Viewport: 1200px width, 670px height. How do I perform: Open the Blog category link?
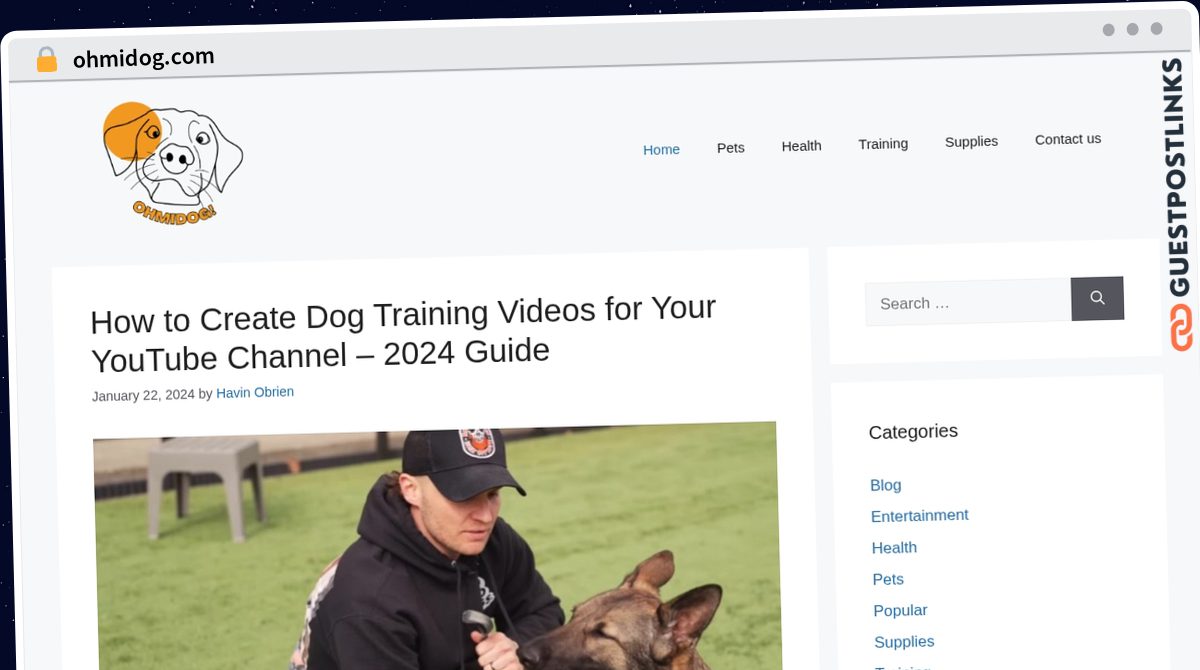pos(886,485)
